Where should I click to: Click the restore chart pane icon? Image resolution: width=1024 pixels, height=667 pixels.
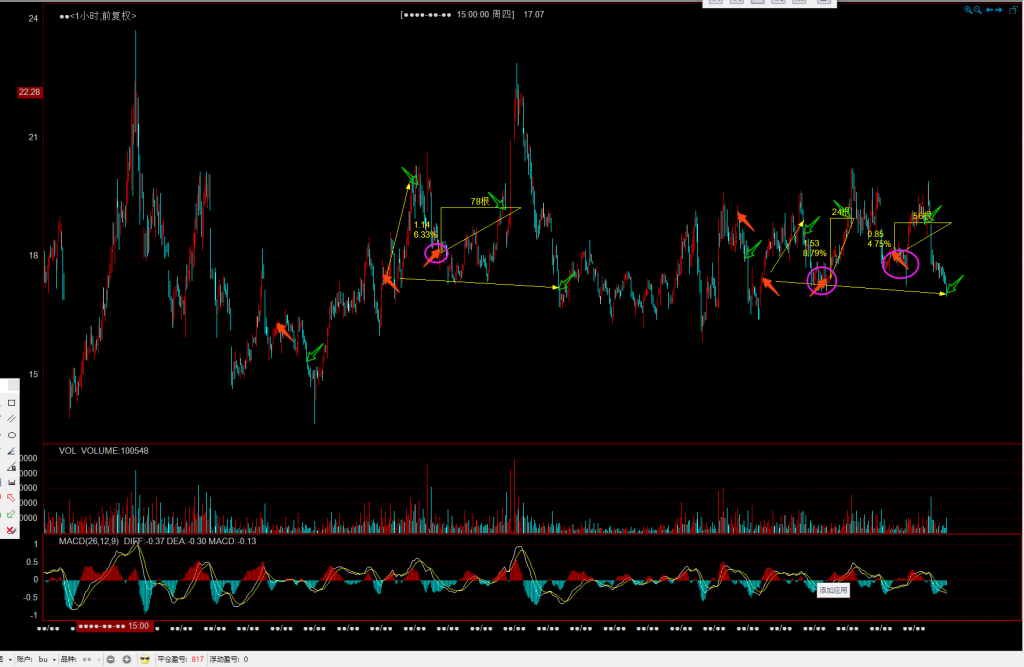click(x=1013, y=9)
